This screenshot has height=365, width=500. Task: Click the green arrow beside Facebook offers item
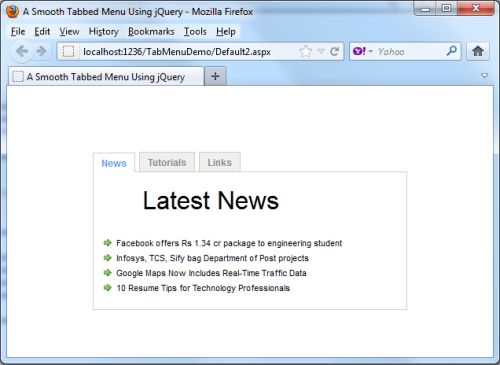click(x=107, y=243)
